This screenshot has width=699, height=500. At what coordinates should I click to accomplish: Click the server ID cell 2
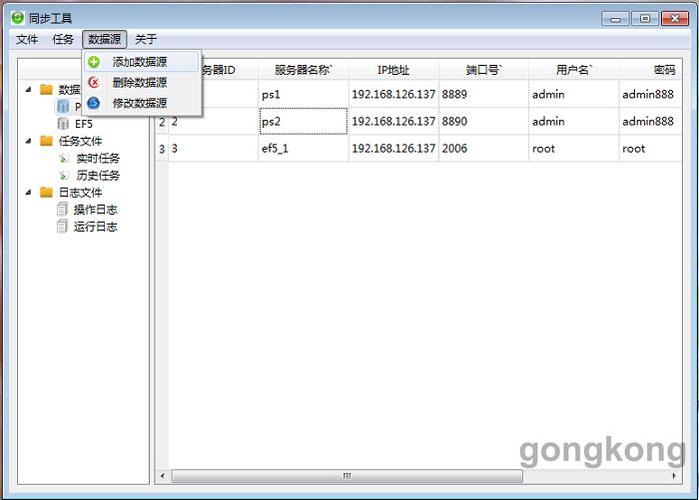click(x=214, y=121)
